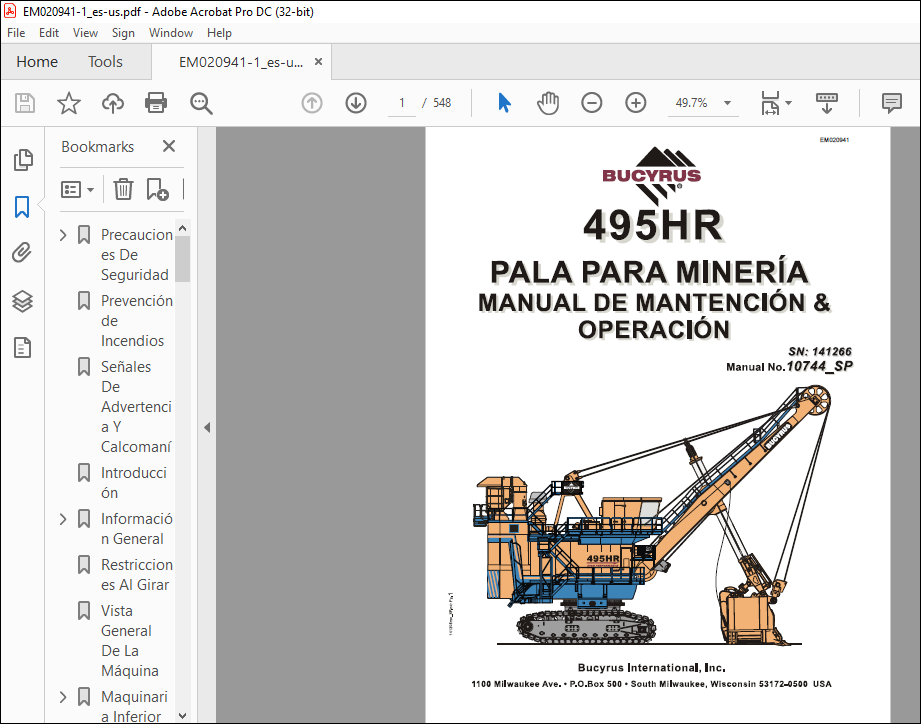The image size is (921, 724).
Task: Open the Edit menu
Action: pyautogui.click(x=49, y=33)
